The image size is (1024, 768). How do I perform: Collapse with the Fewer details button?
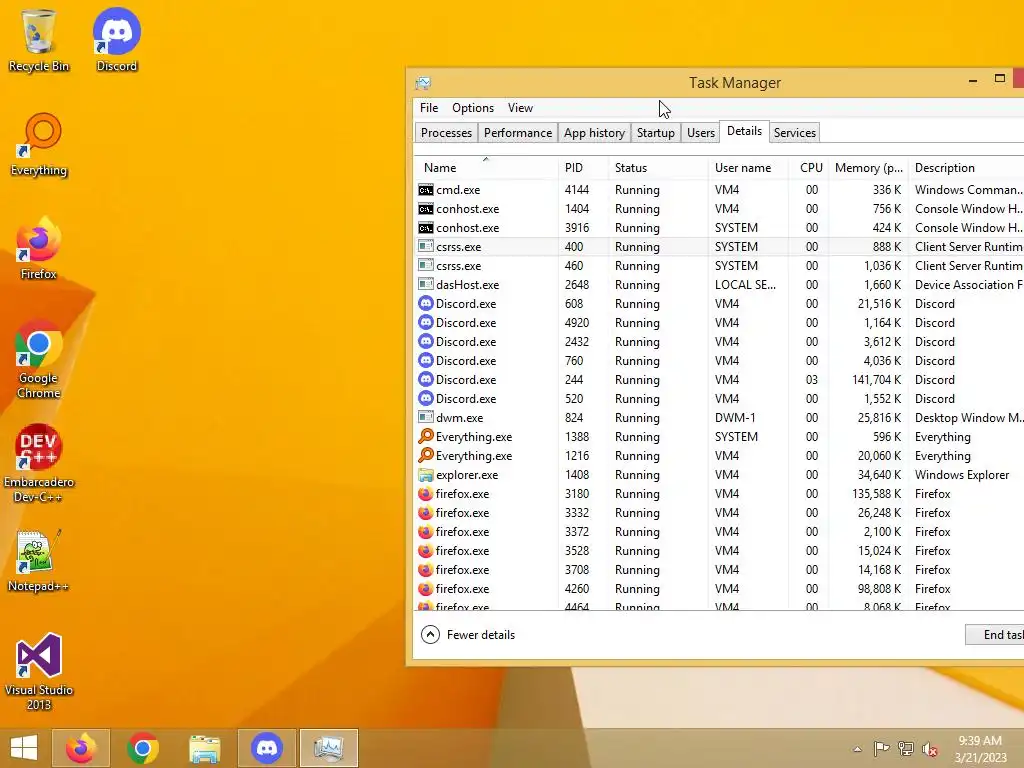point(468,635)
